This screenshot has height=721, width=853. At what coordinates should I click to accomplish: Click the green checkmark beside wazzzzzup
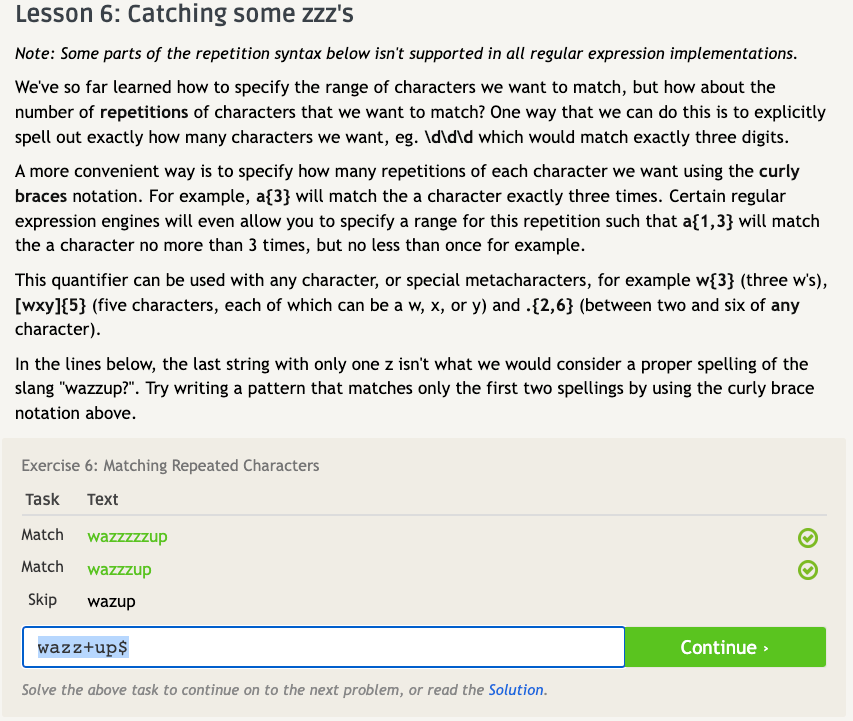(808, 538)
